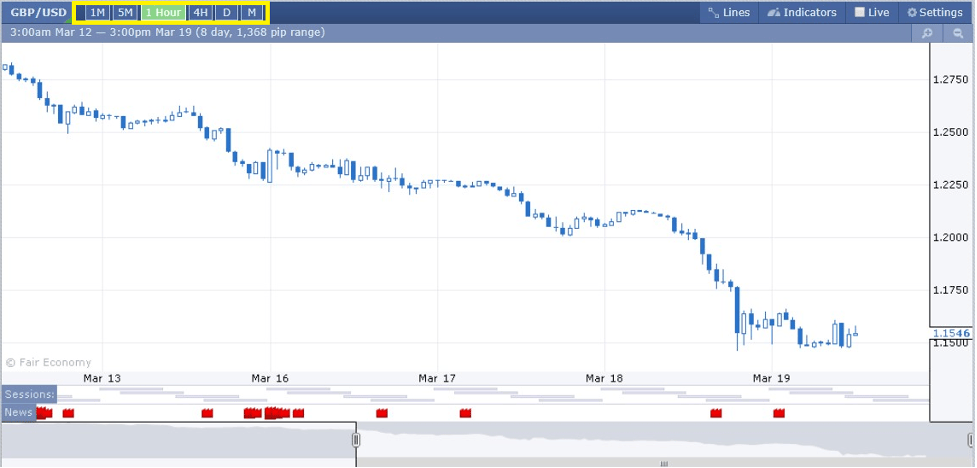
Task: Click the 1.2000 price axis label
Action: (x=951, y=237)
